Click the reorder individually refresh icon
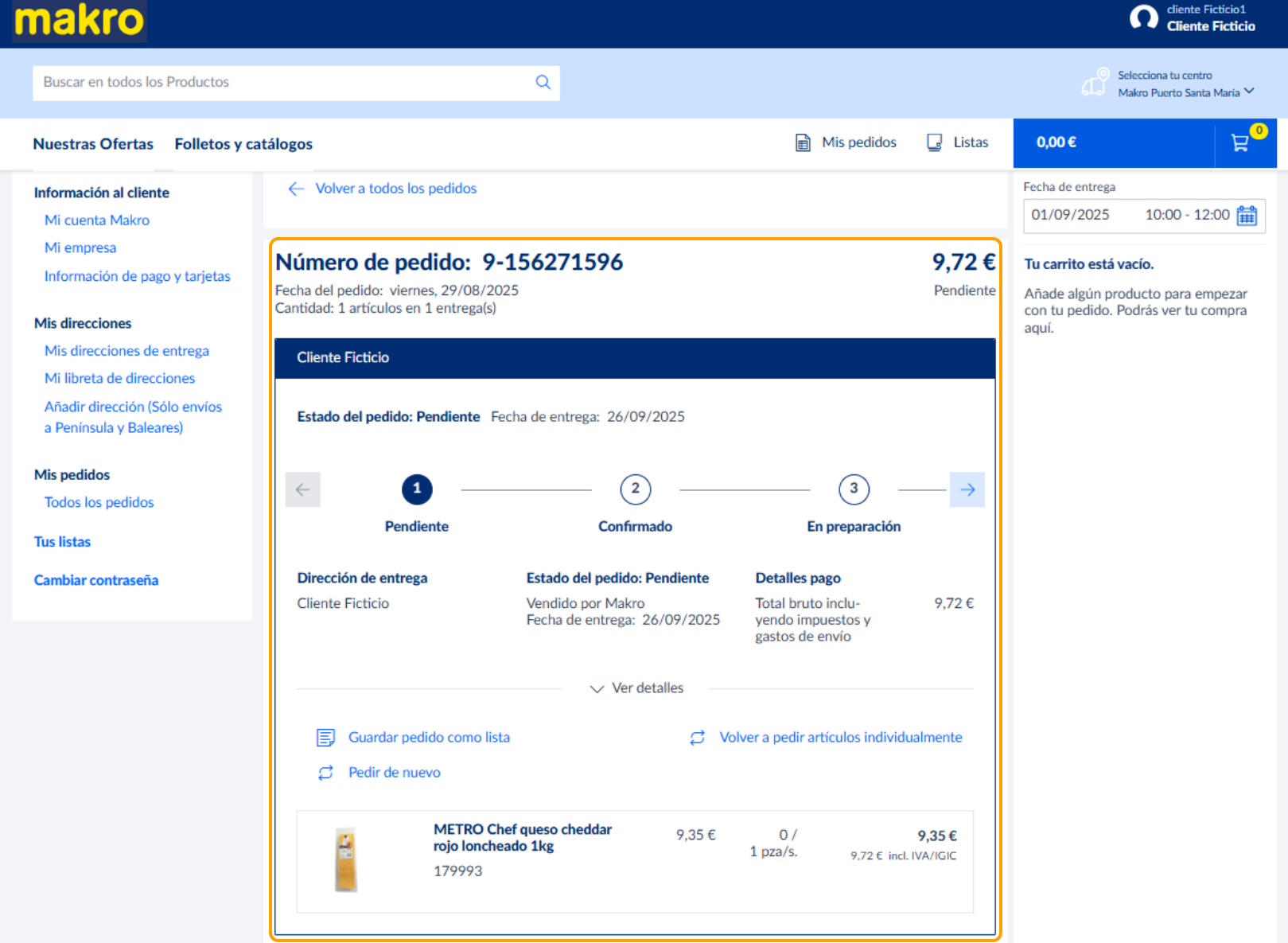This screenshot has width=1288, height=943. (x=697, y=738)
